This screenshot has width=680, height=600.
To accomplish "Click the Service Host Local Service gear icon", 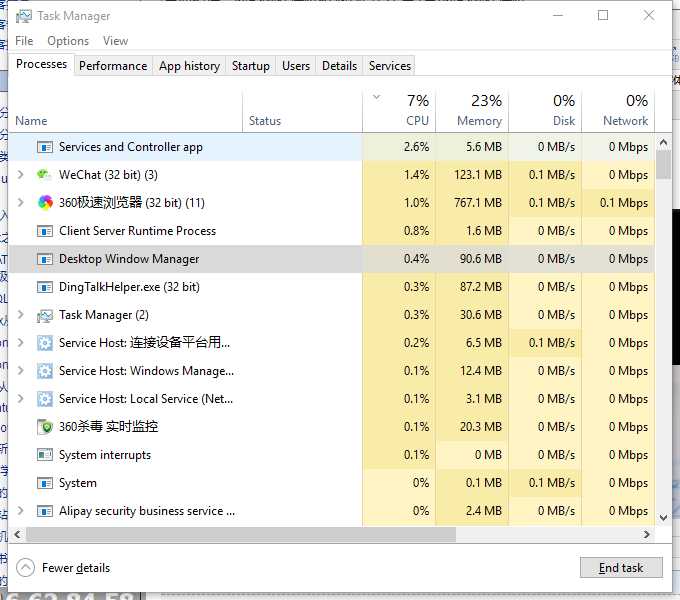I will pyautogui.click(x=45, y=399).
